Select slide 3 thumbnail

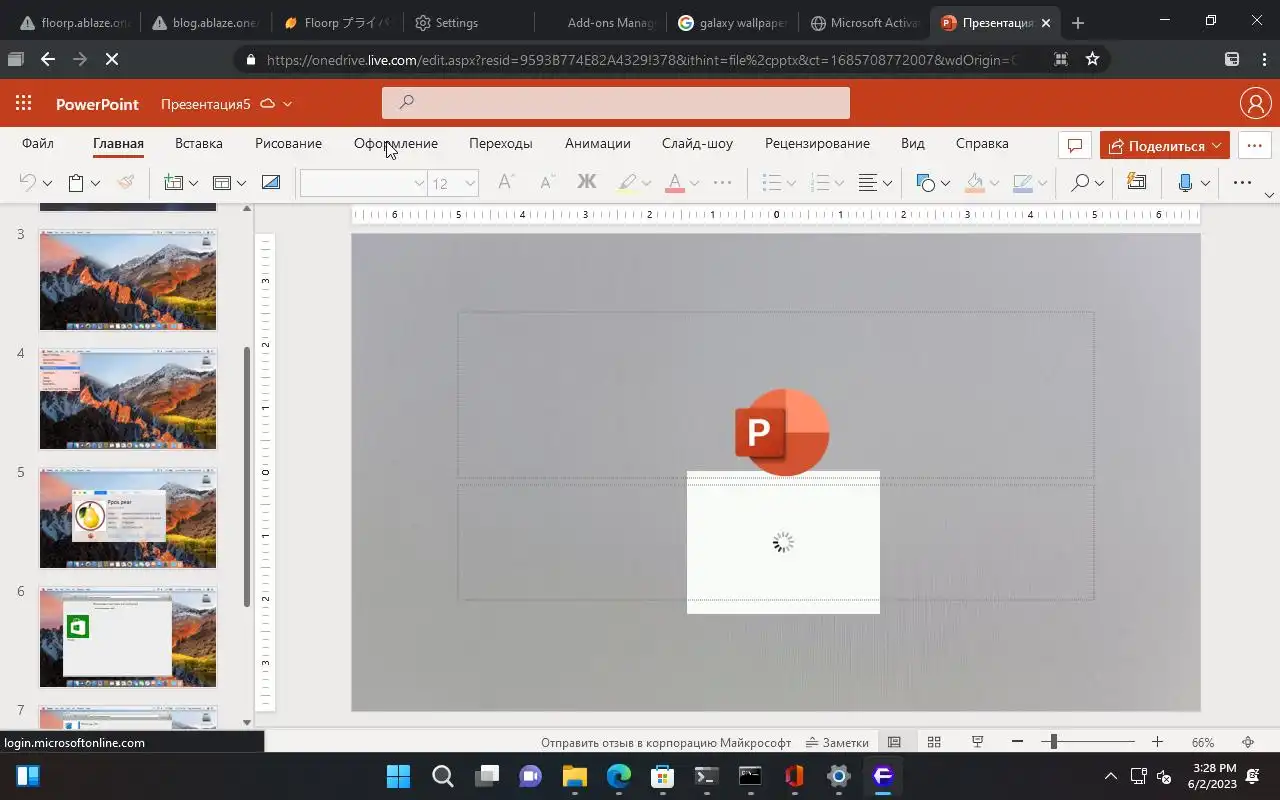(128, 279)
